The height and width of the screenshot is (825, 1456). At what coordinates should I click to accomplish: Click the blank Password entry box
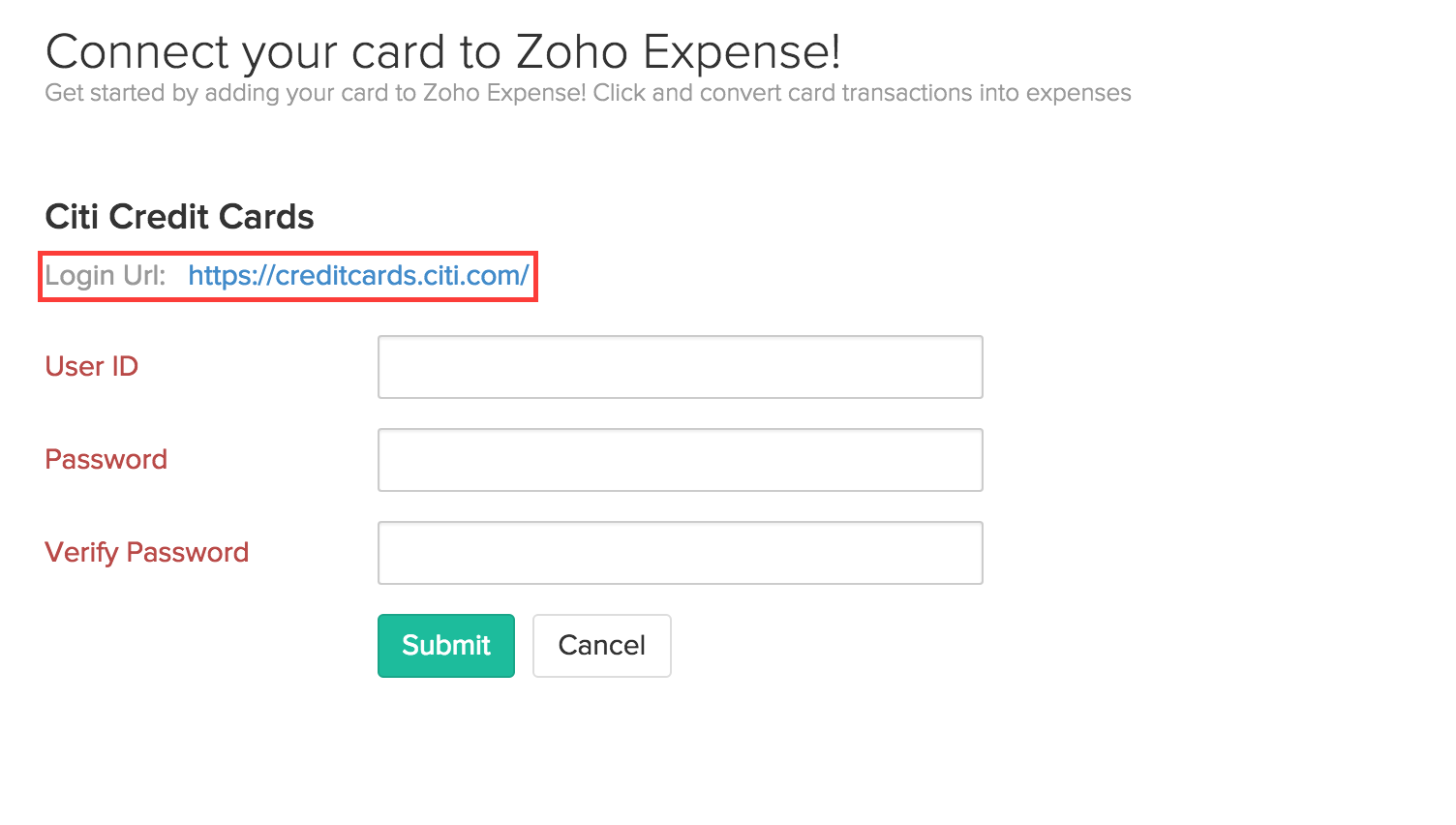pos(680,459)
